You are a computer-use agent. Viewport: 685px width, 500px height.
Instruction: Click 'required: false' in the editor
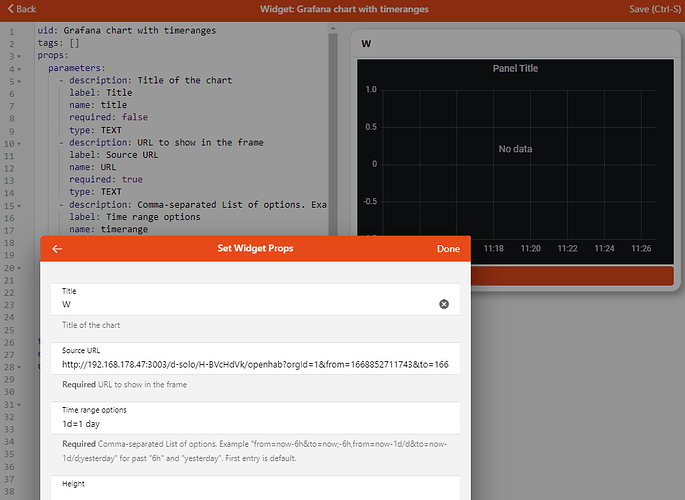coord(108,117)
